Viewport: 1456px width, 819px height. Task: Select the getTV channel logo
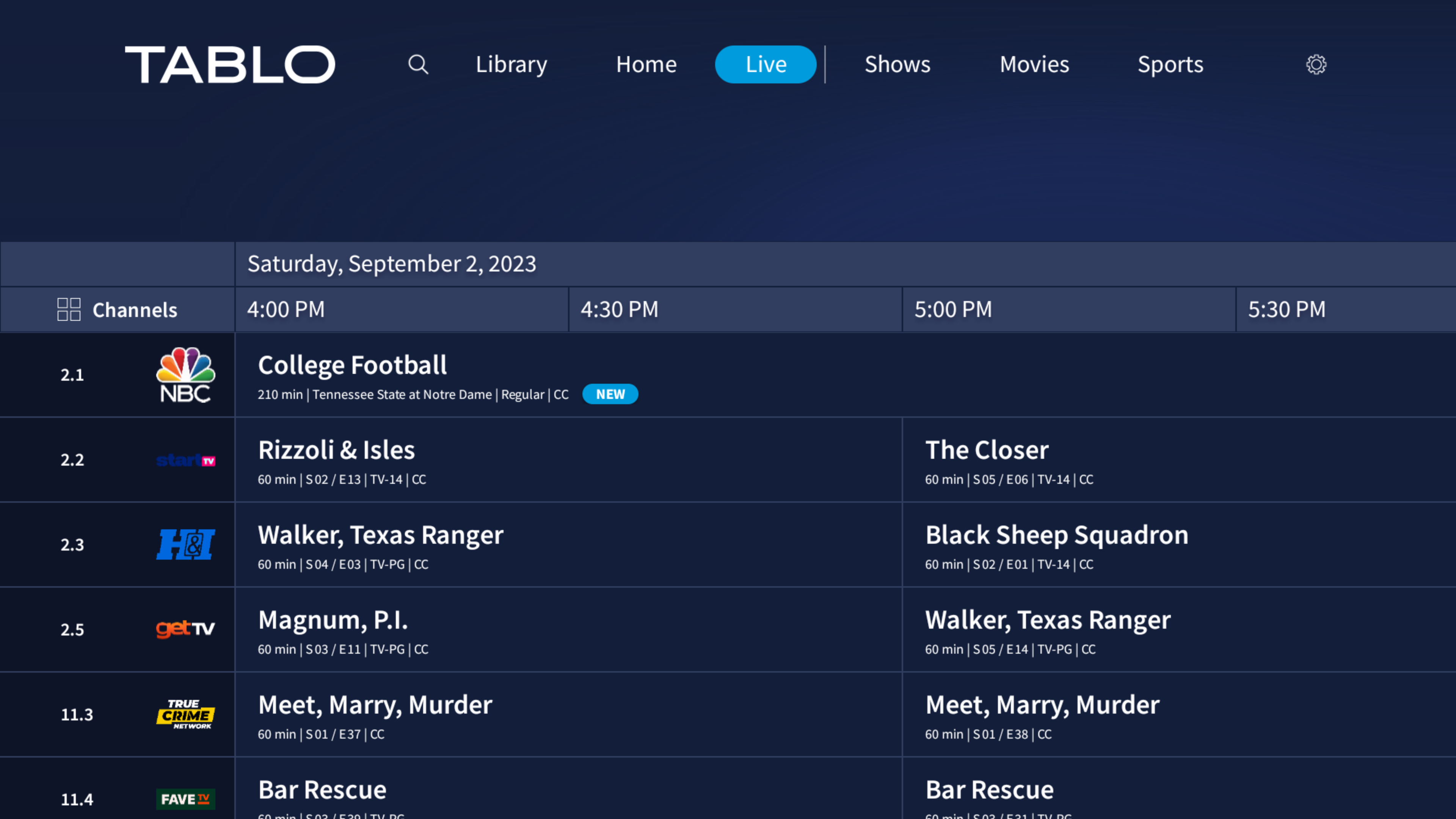(185, 629)
